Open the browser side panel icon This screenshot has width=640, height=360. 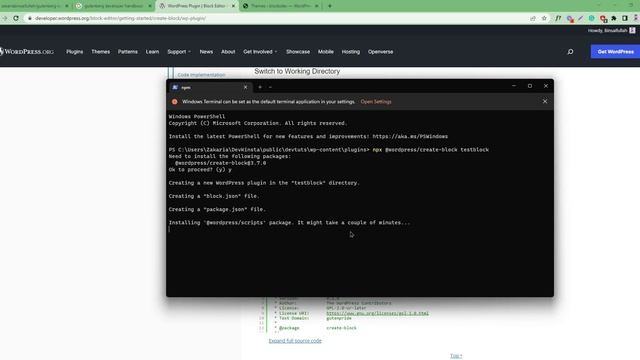624,18
